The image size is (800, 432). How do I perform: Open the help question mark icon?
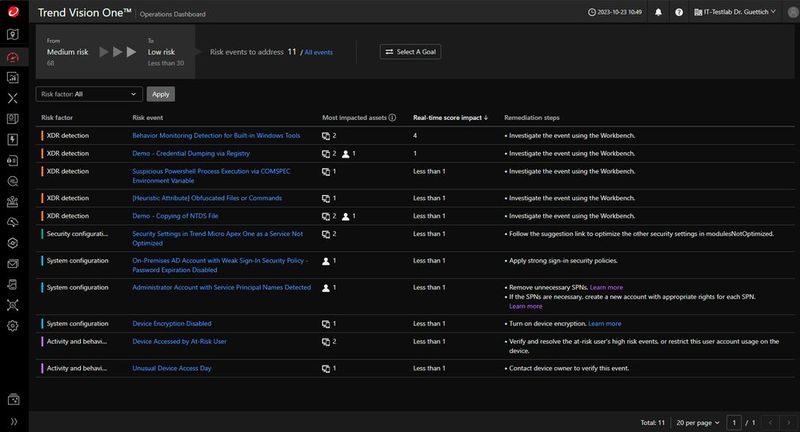(x=680, y=13)
